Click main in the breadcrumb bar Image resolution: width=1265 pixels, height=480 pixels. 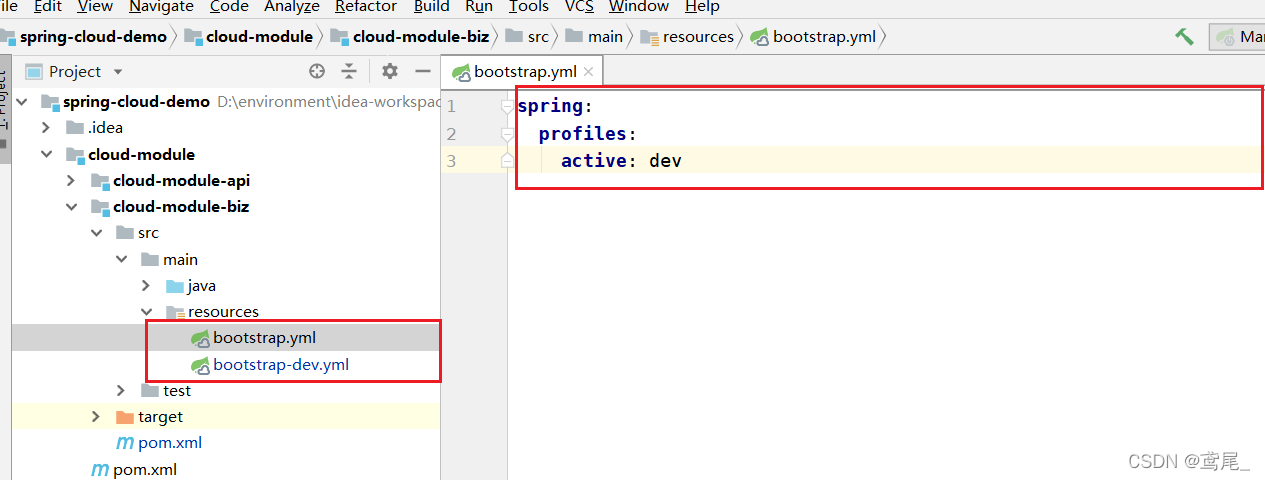(605, 37)
